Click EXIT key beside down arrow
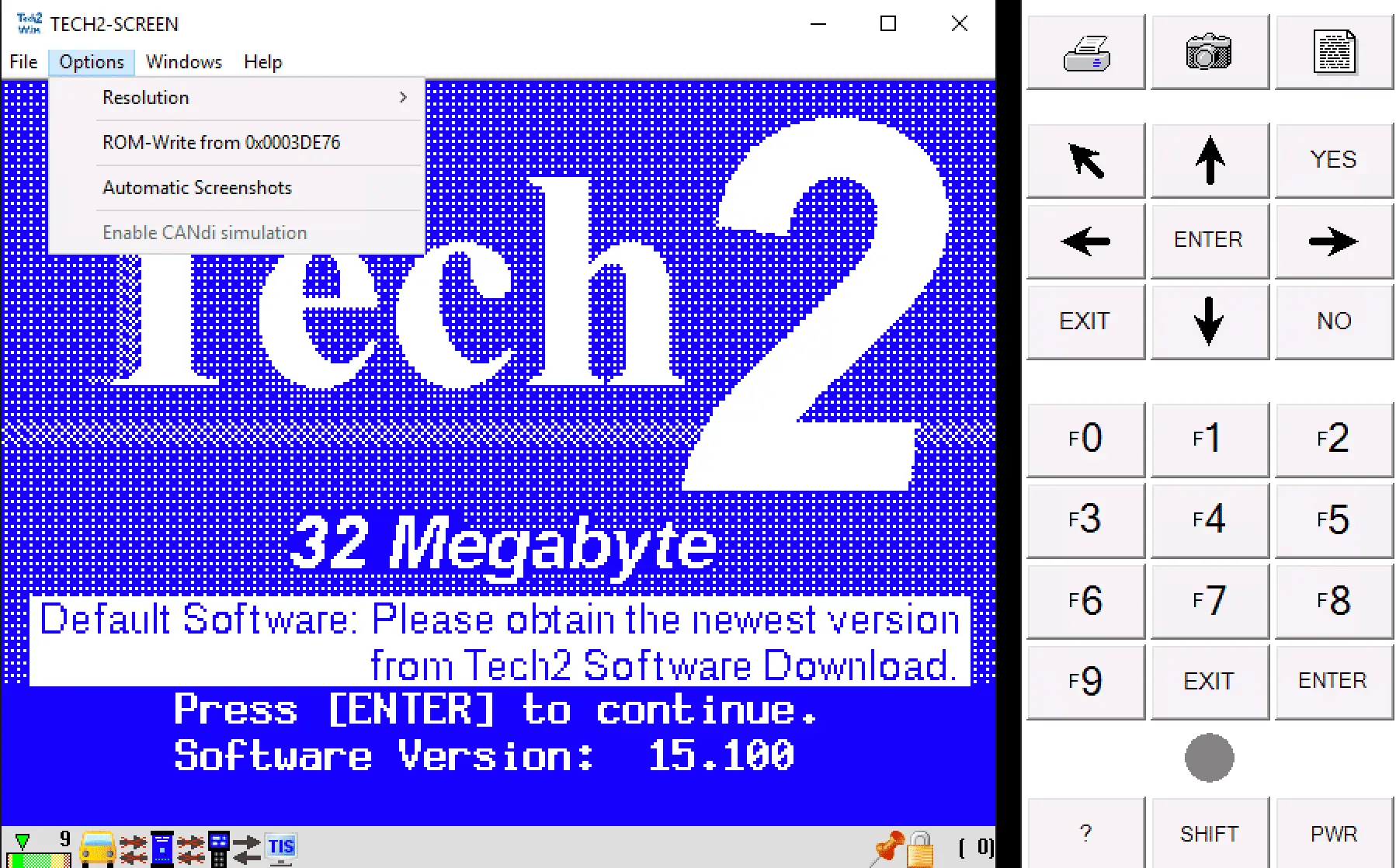Image resolution: width=1396 pixels, height=868 pixels. (x=1085, y=321)
